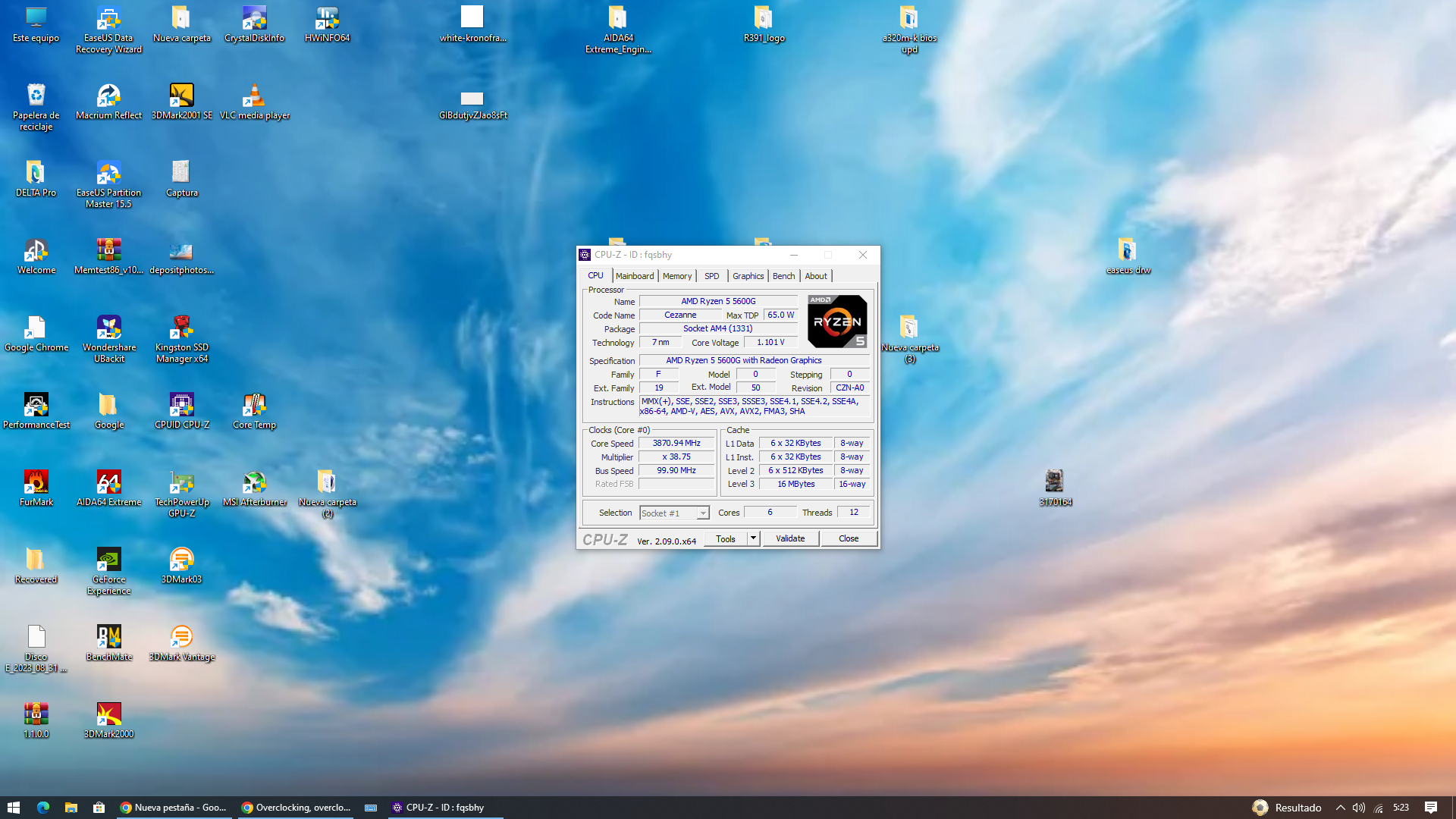Image resolution: width=1456 pixels, height=819 pixels.
Task: Open VLC media player shortcut
Action: (x=254, y=102)
